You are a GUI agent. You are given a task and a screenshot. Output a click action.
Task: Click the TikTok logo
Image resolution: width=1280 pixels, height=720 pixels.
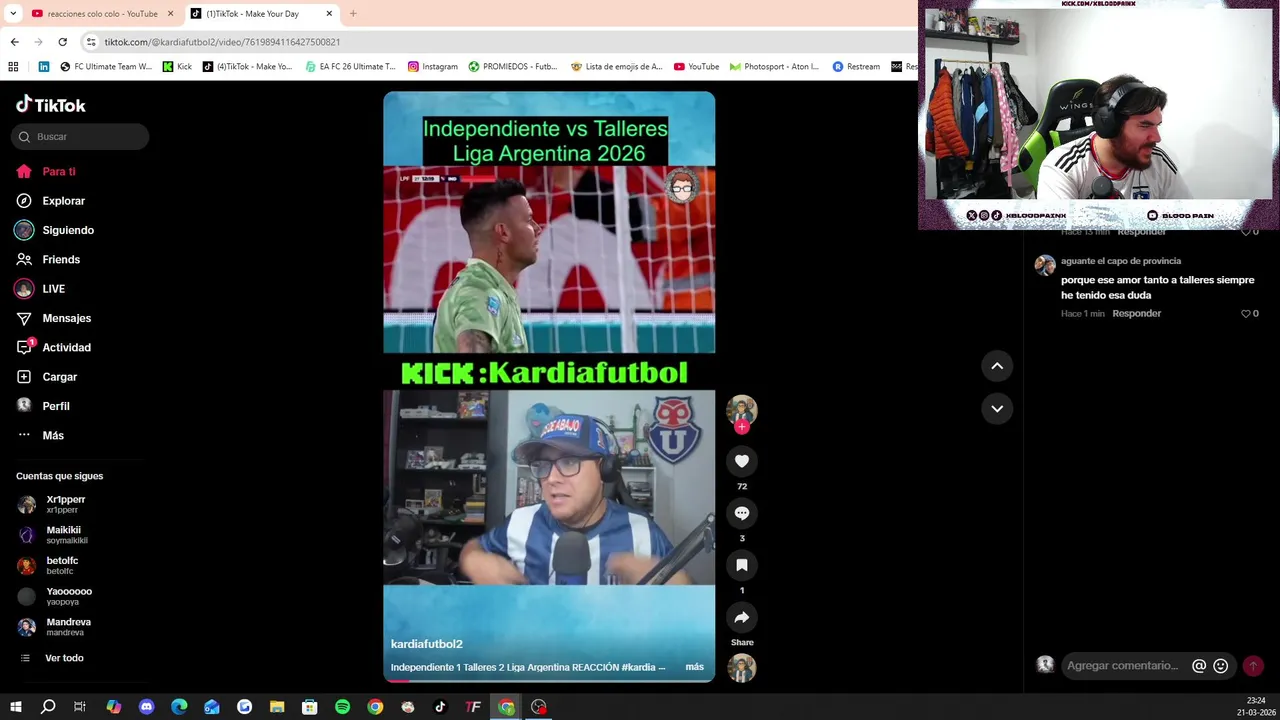[50, 105]
